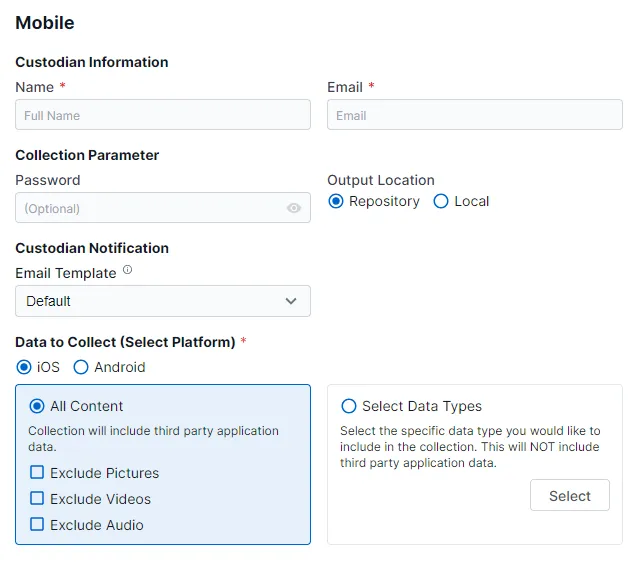Image resolution: width=639 pixels, height=562 pixels.
Task: Click the custodian Email input field
Action: pos(474,115)
